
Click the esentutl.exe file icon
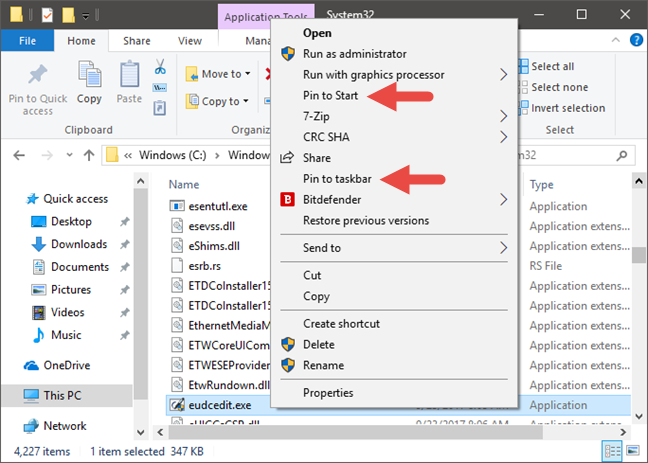click(x=177, y=206)
